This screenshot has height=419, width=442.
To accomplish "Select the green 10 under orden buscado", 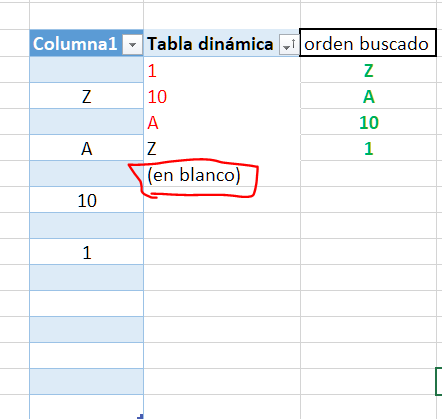I will 368,122.
